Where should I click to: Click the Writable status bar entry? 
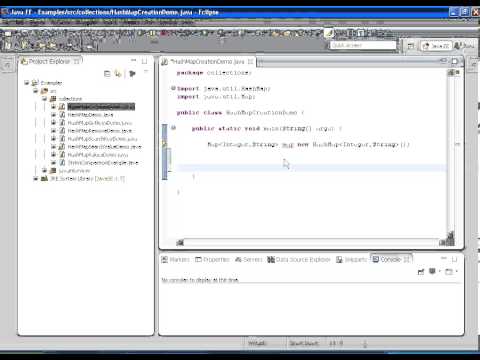[257, 343]
